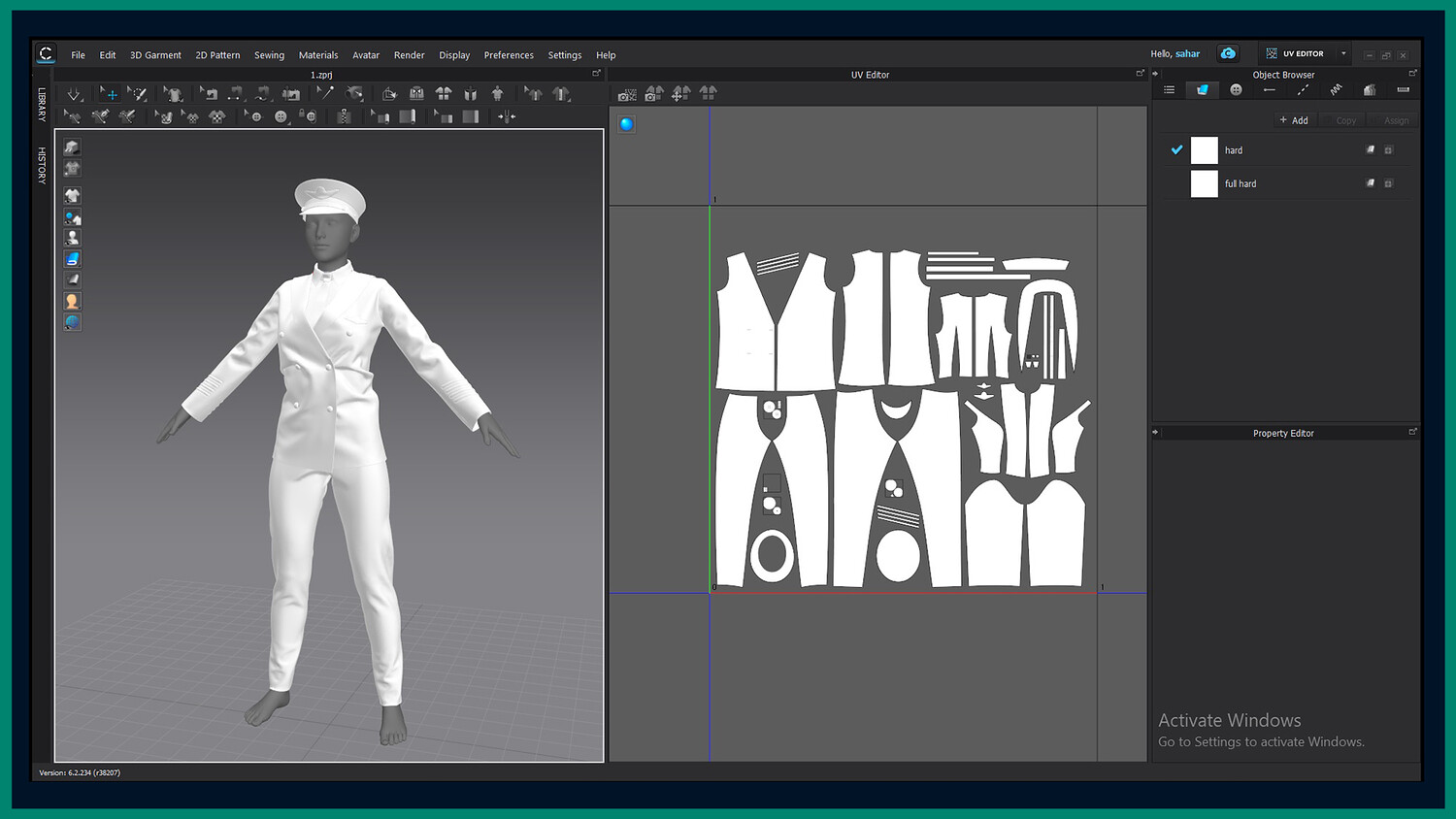
Task: Click the Add button in Object Browser
Action: tap(1294, 120)
